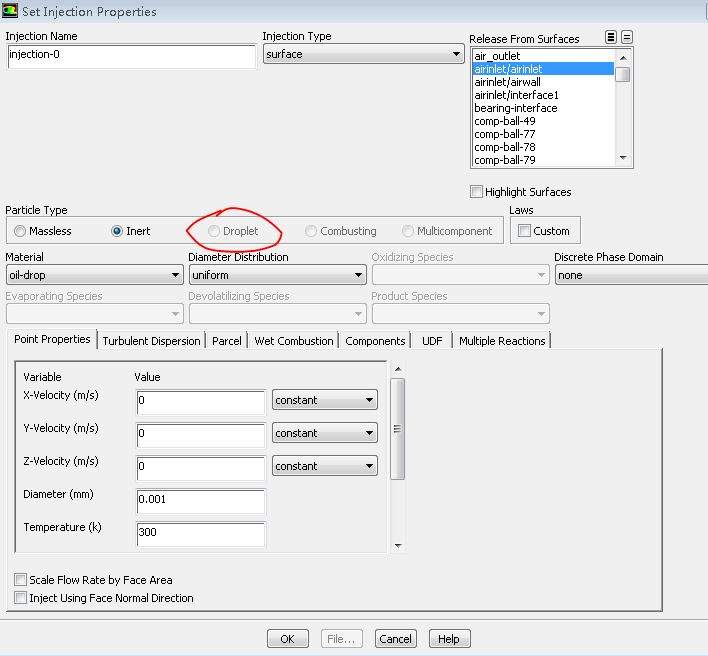Select comp-ball-77 in surfaces list
This screenshot has width=708, height=656.
543,134
